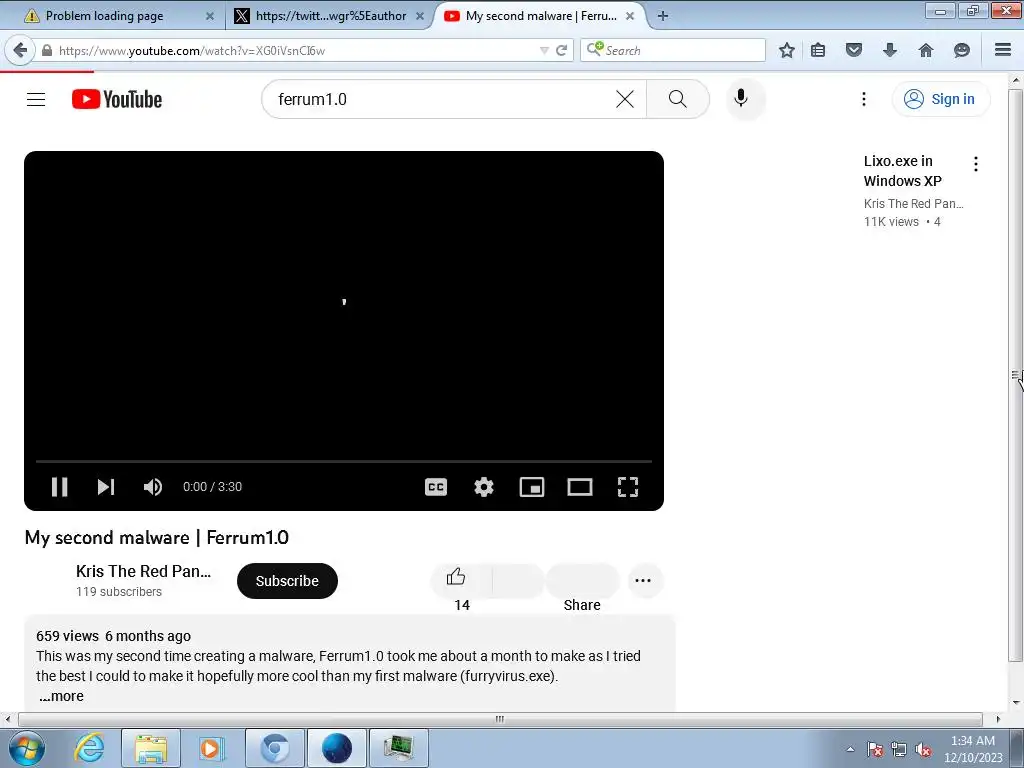
Task: Enable the miniplayer
Action: [532, 487]
